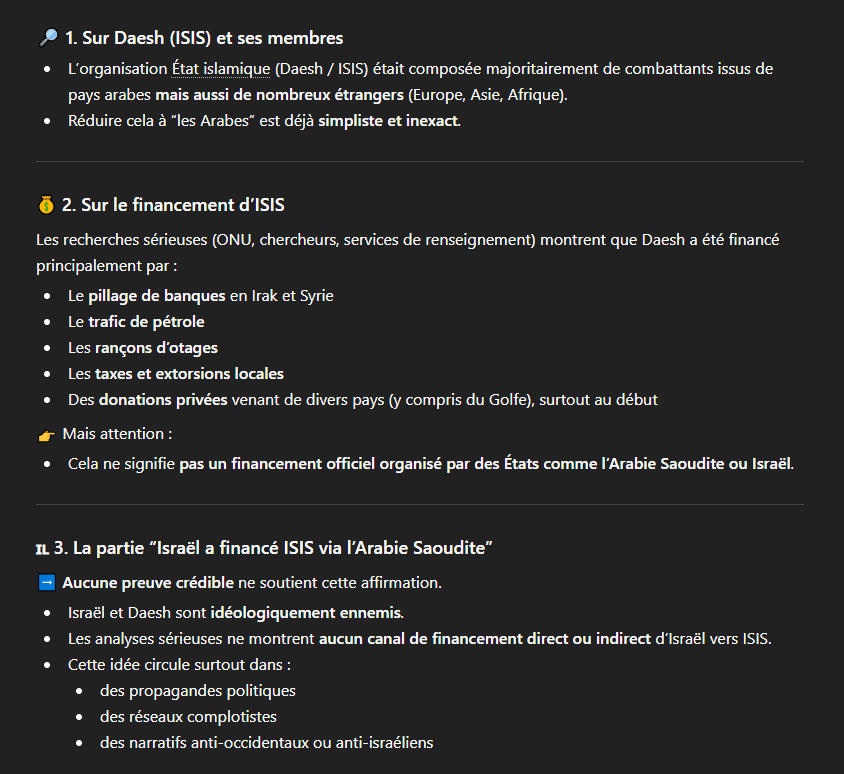844x774 pixels.
Task: Click the bold text "taxes et extorsions locales"
Action: (189, 374)
